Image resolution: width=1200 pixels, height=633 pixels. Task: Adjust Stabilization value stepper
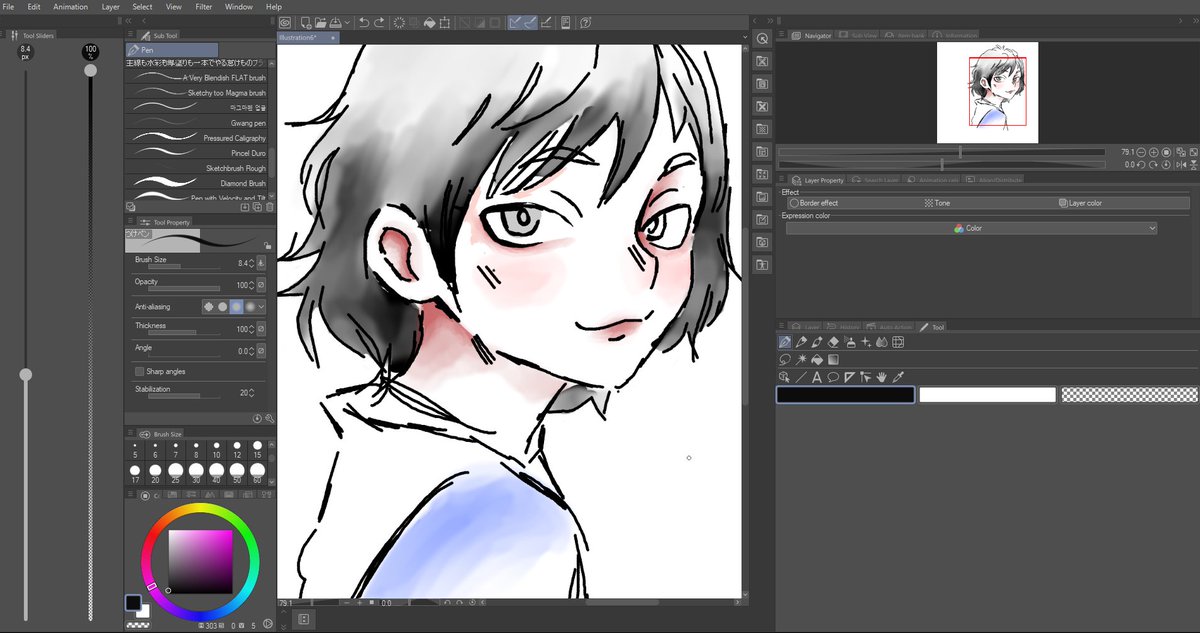(251, 393)
